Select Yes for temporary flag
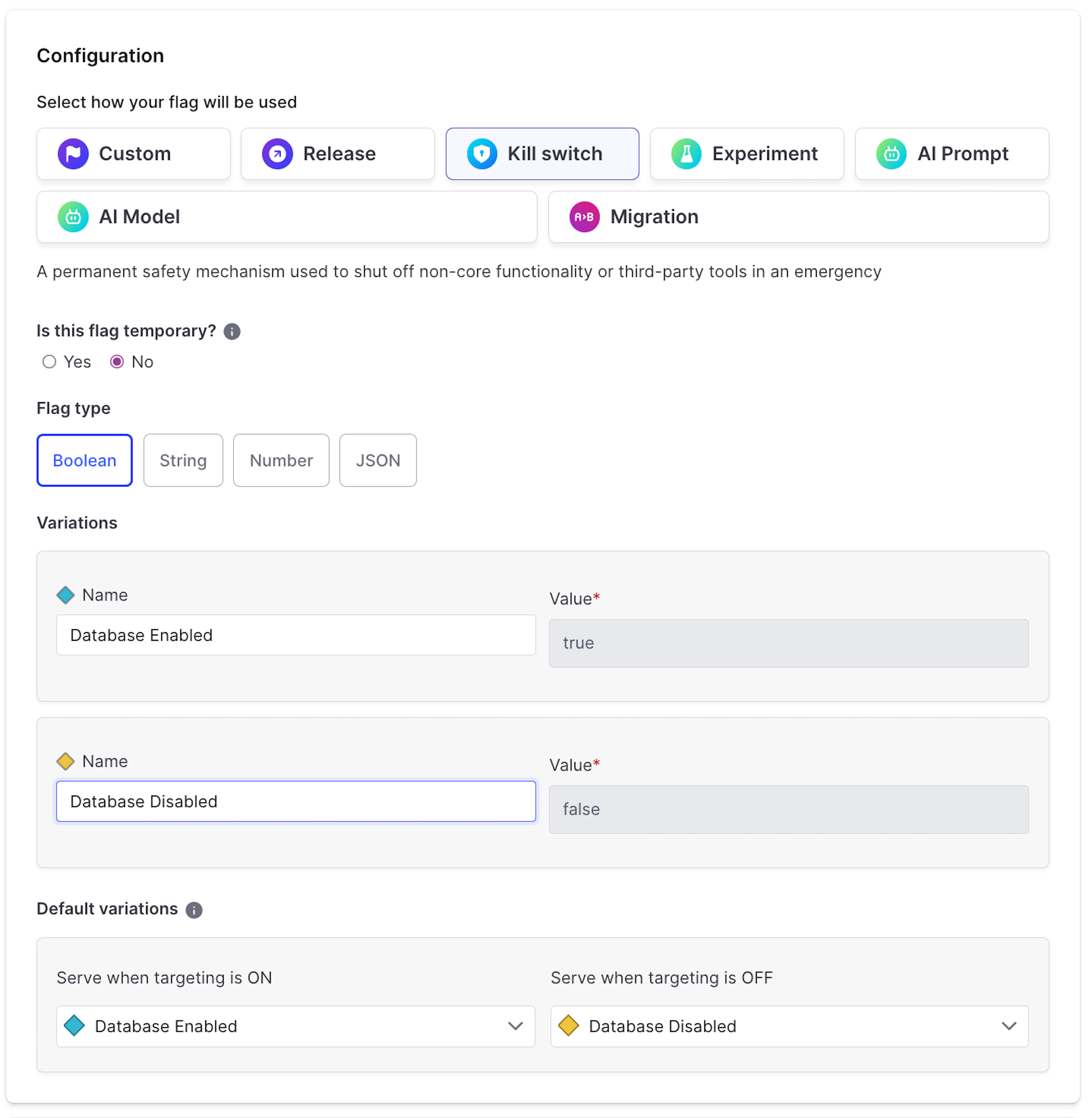Viewport: 1092px width, 1118px height. pos(49,362)
